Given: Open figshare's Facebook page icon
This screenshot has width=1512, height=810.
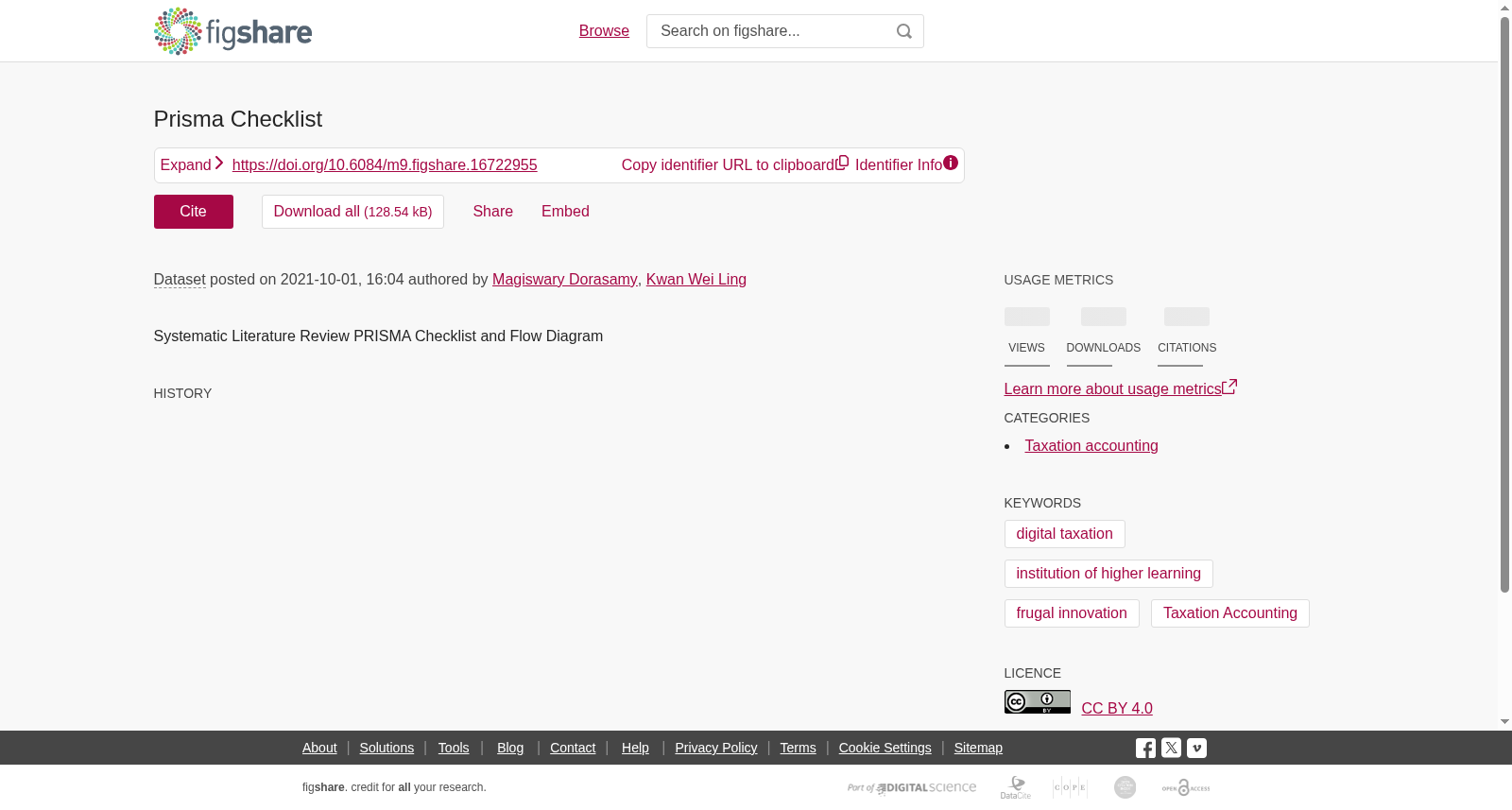Looking at the screenshot, I should [x=1145, y=748].
